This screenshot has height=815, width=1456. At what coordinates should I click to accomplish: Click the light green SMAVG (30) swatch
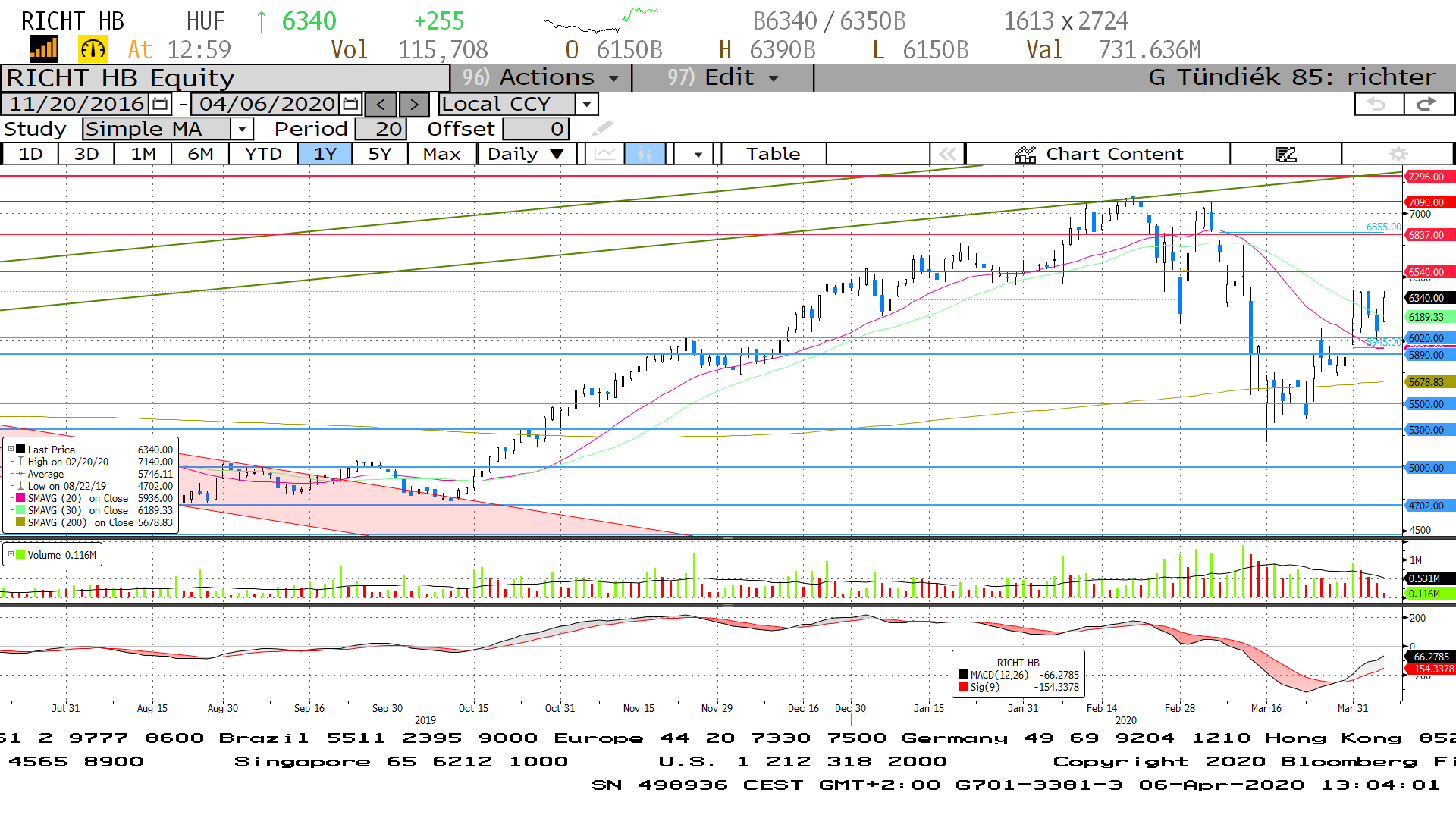pyautogui.click(x=21, y=510)
